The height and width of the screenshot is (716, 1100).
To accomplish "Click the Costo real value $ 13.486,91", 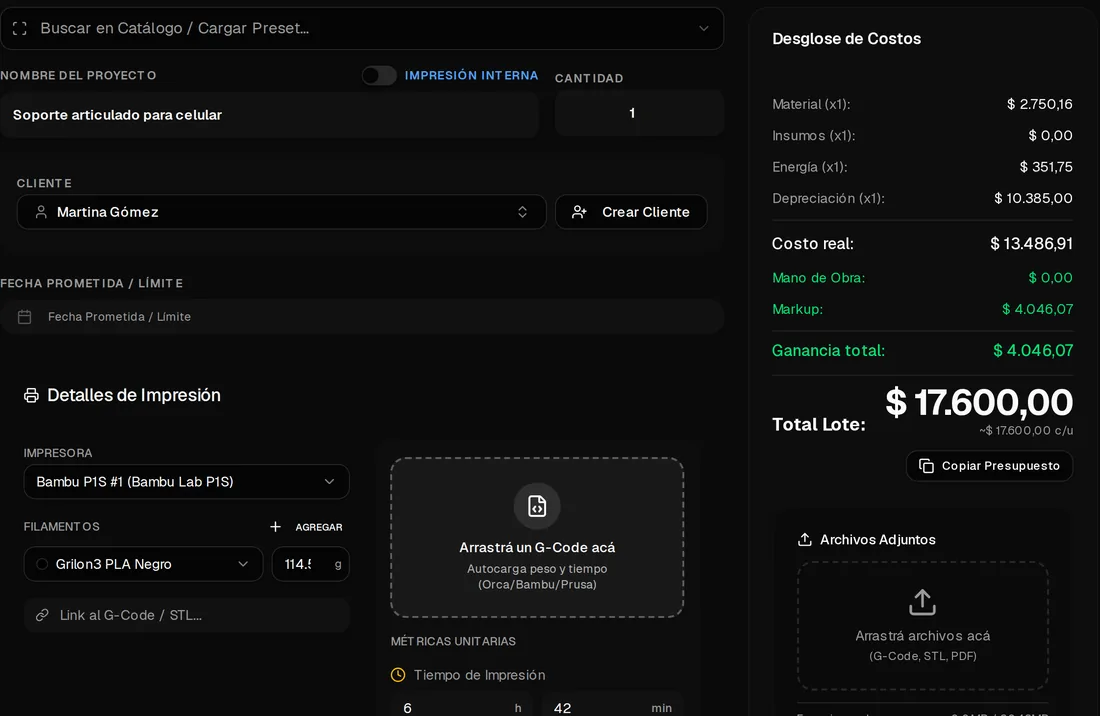I will coord(1031,243).
